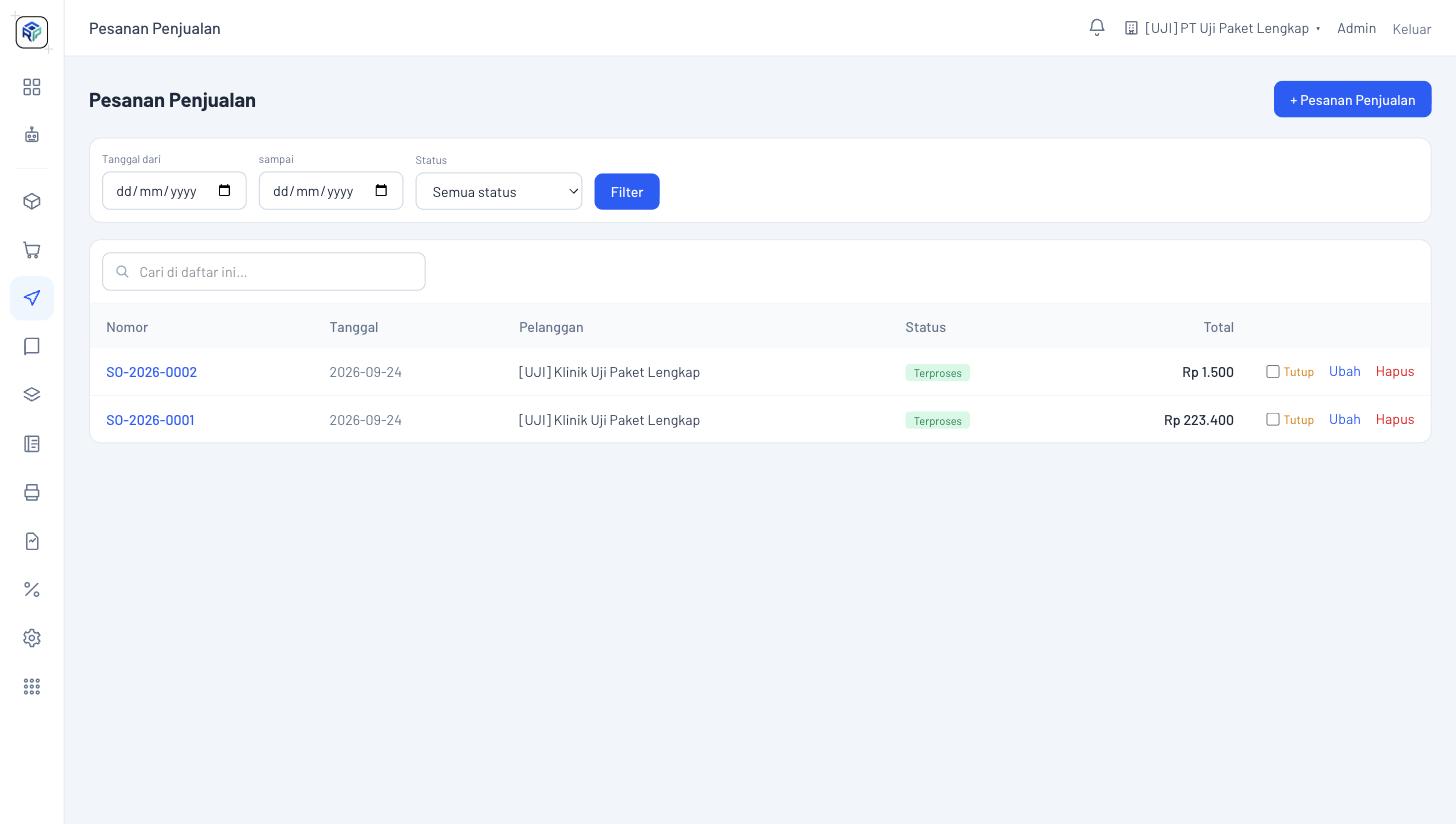Click Hapus for SO-2026-0001
The width and height of the screenshot is (1456, 824).
pos(1395,419)
